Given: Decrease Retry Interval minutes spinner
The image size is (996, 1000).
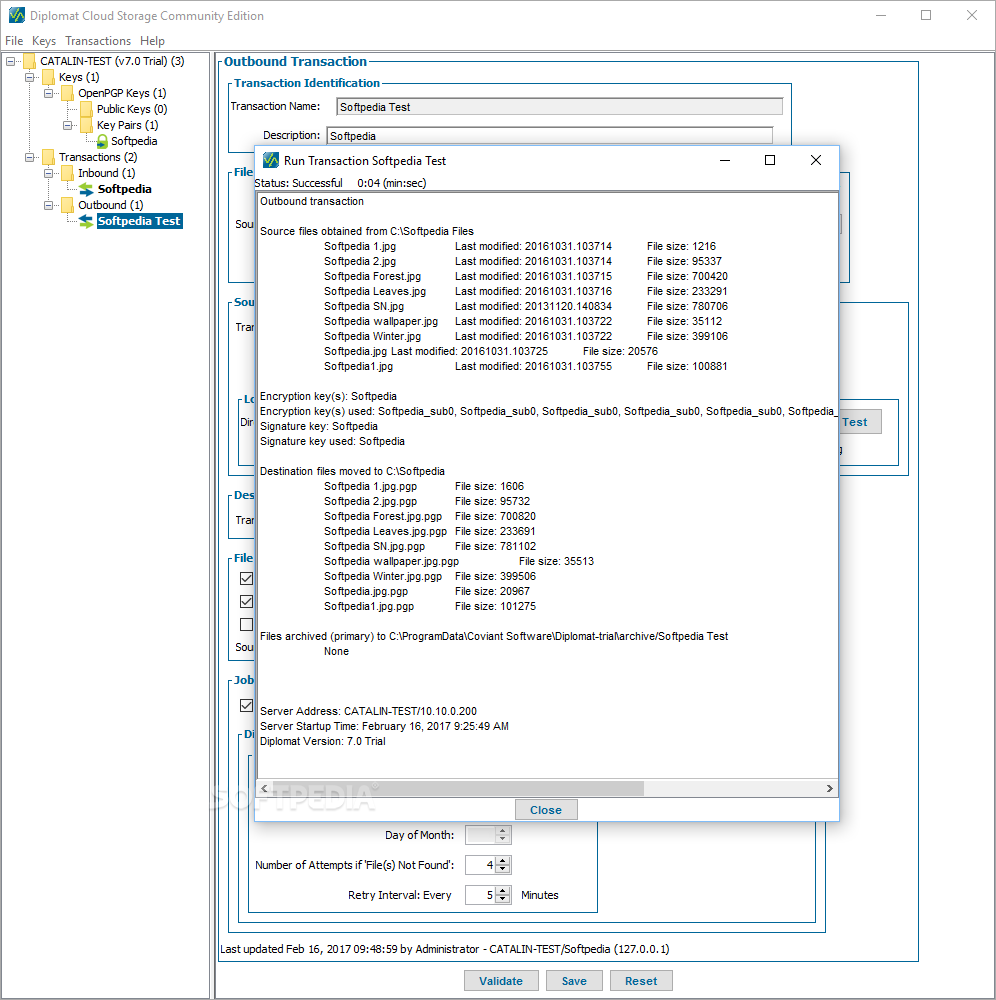Looking at the screenshot, I should [x=502, y=899].
